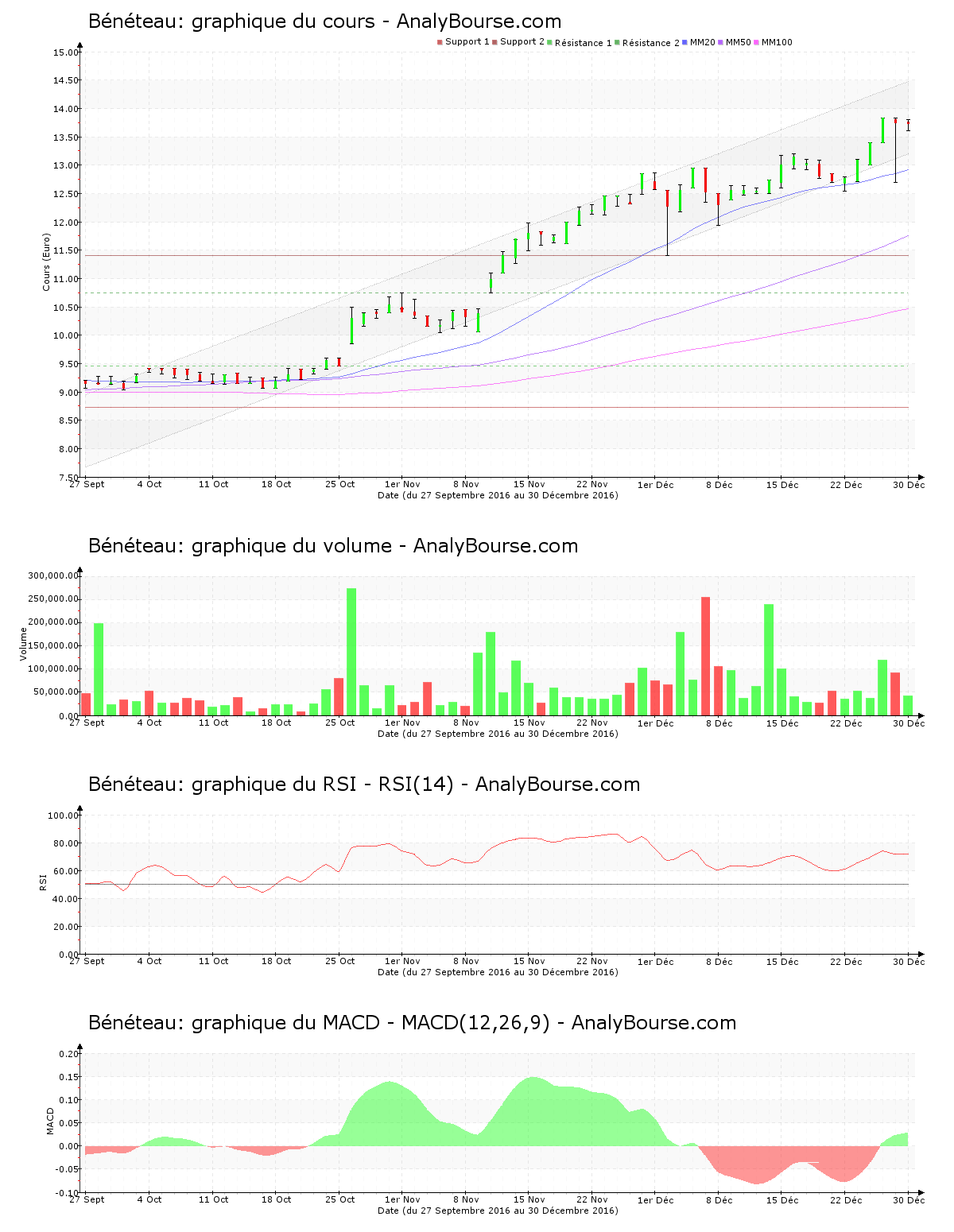Select the Support 2 legend label
Screen dimensions: 954x1232
[x=522, y=42]
